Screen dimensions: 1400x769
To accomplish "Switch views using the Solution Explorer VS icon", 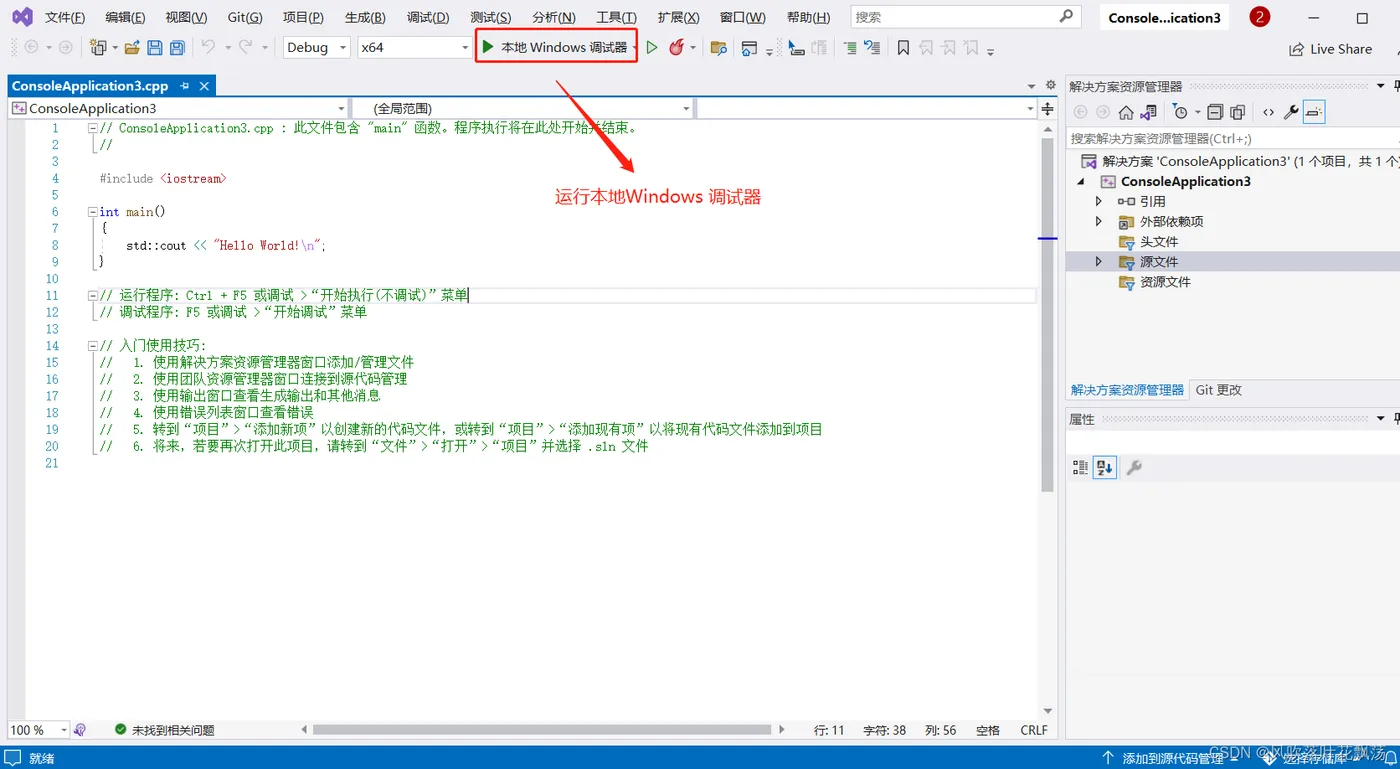I will pos(1149,112).
